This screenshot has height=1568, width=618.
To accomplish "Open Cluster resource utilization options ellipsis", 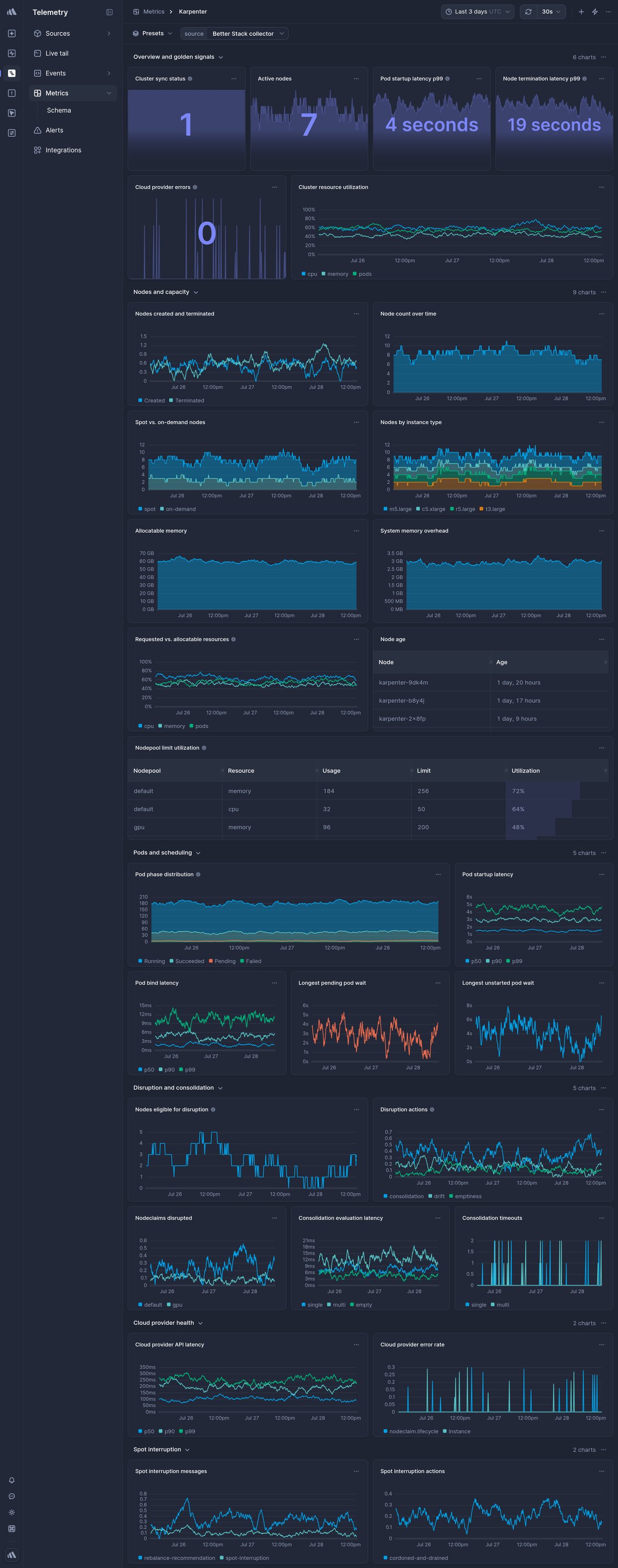I will pos(601,187).
